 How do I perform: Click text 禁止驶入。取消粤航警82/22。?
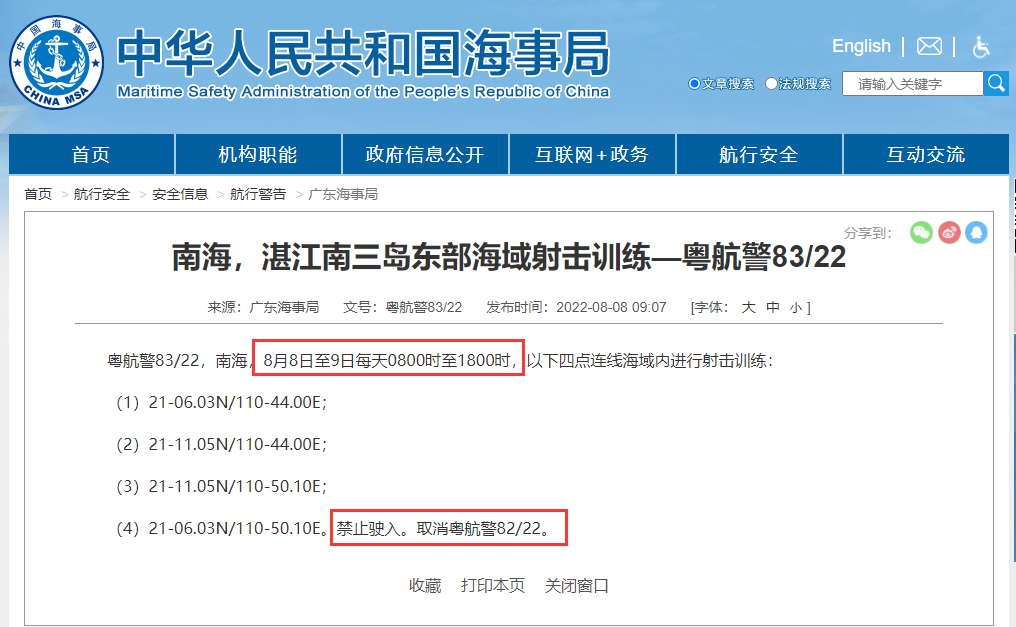[443, 529]
